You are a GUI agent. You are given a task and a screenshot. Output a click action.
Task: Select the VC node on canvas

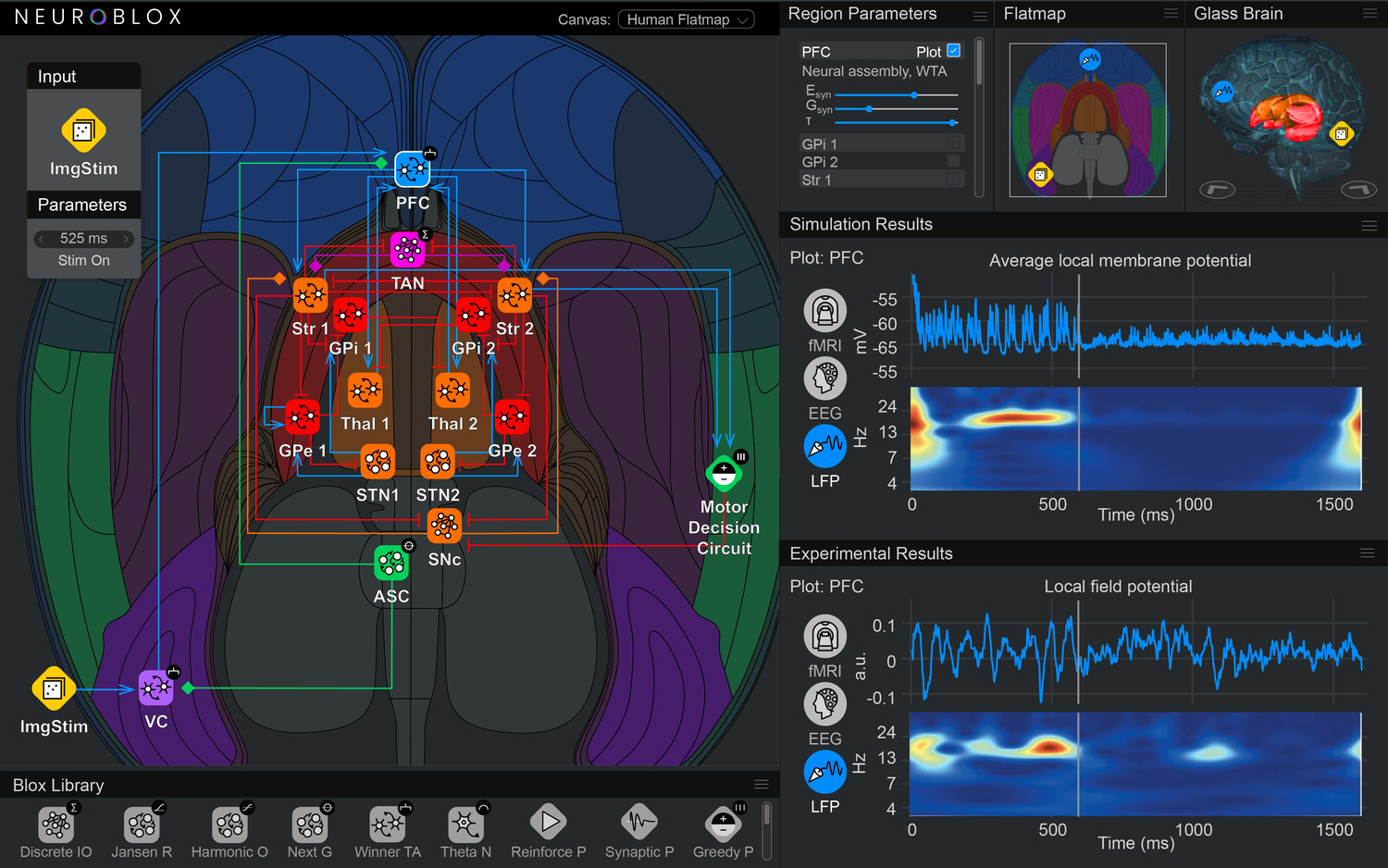point(155,688)
